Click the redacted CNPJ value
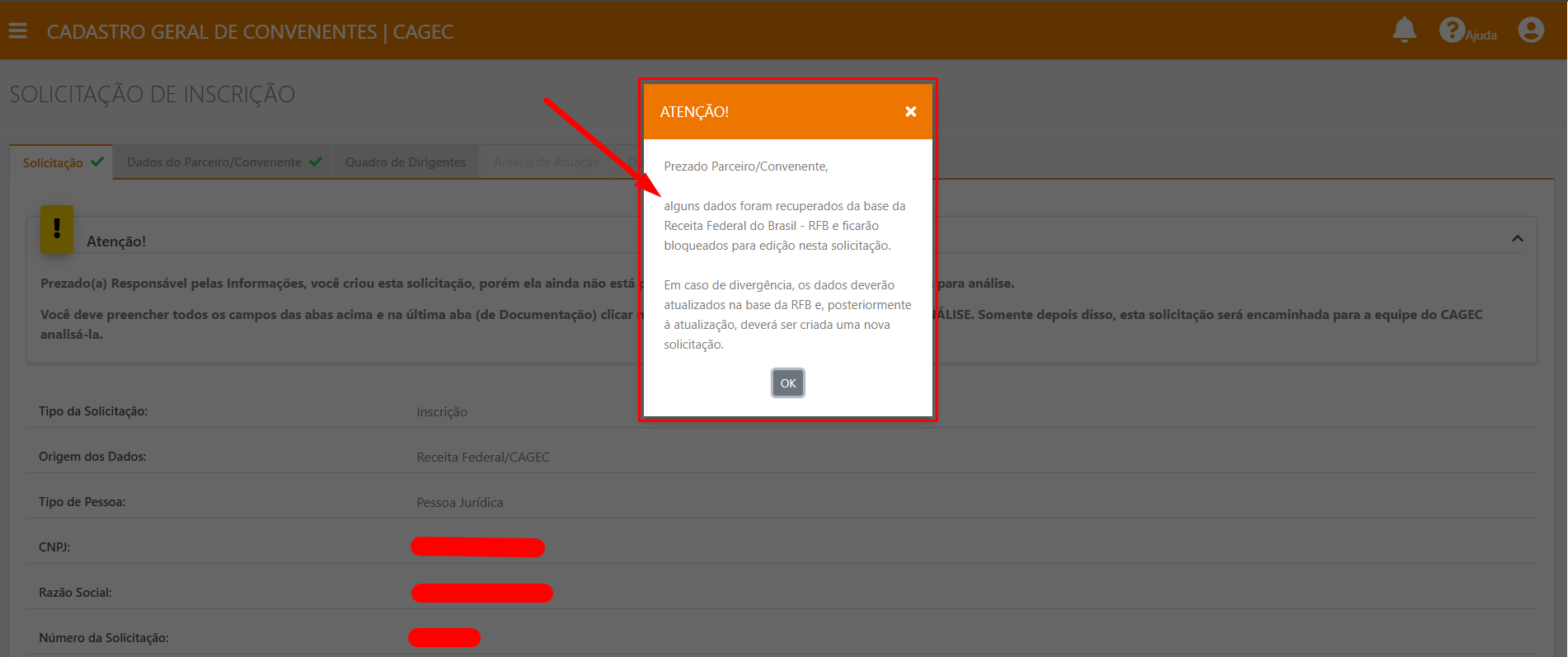Screen dimensions: 1568x657 pos(477,547)
